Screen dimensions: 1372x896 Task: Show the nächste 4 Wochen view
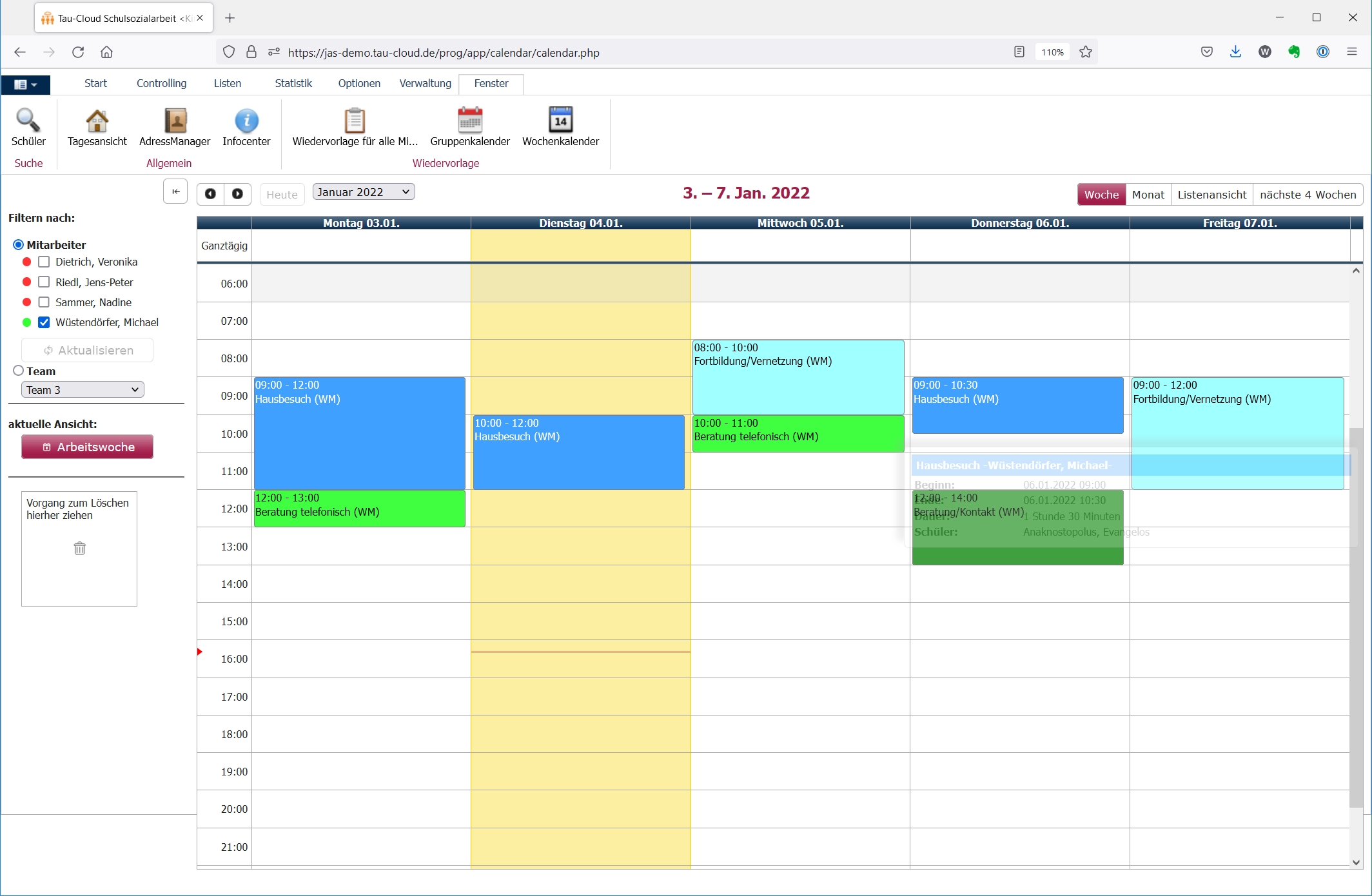(x=1308, y=195)
